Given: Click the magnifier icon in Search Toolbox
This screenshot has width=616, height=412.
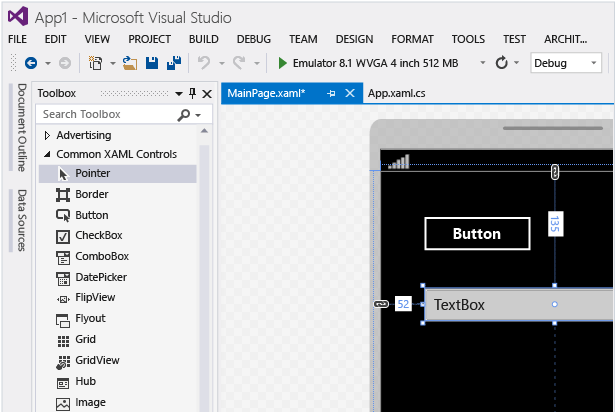Looking at the screenshot, I should tap(183, 115).
